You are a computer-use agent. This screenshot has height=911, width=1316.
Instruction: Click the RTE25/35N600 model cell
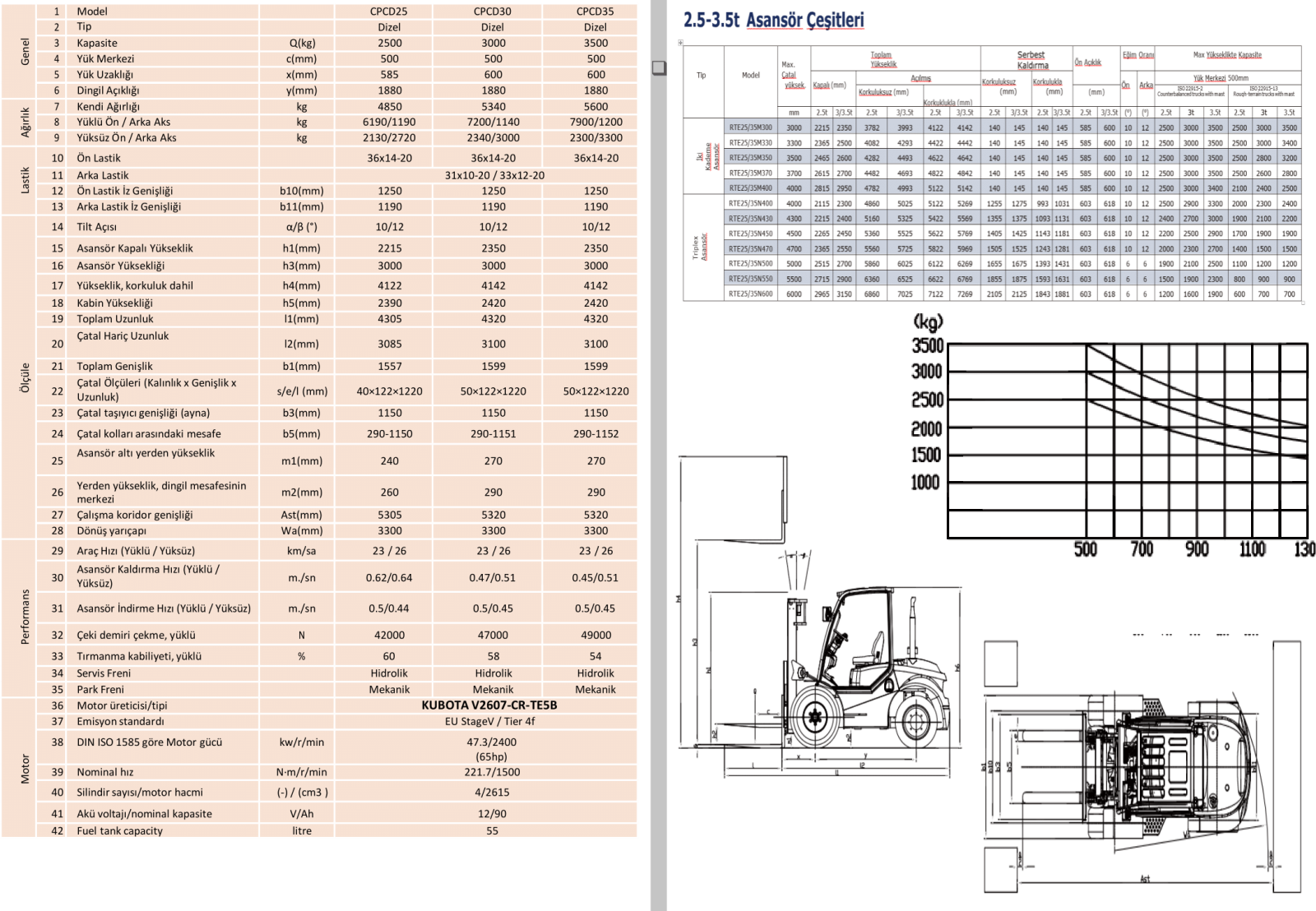[750, 294]
